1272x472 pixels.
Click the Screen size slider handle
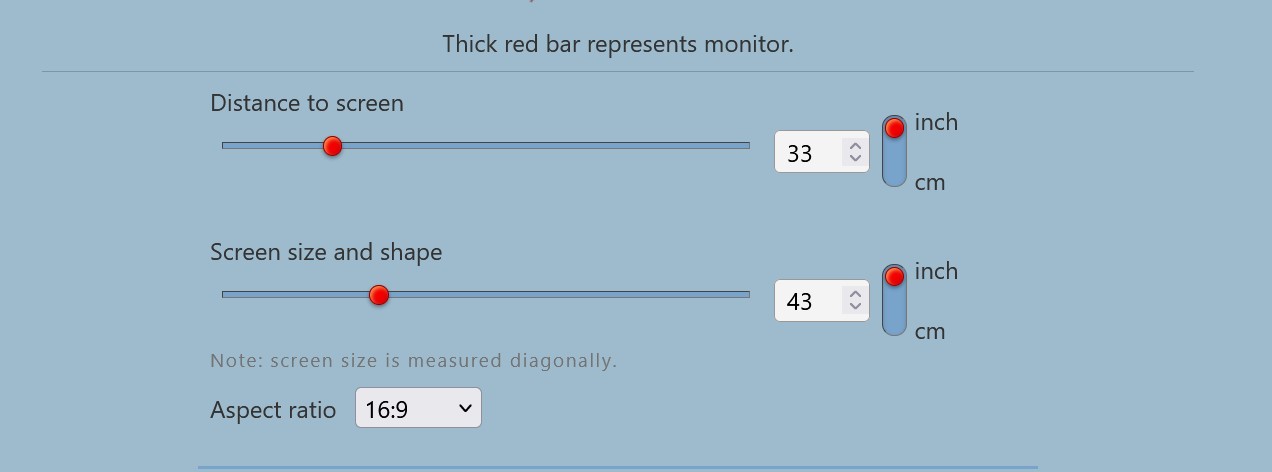point(379,295)
